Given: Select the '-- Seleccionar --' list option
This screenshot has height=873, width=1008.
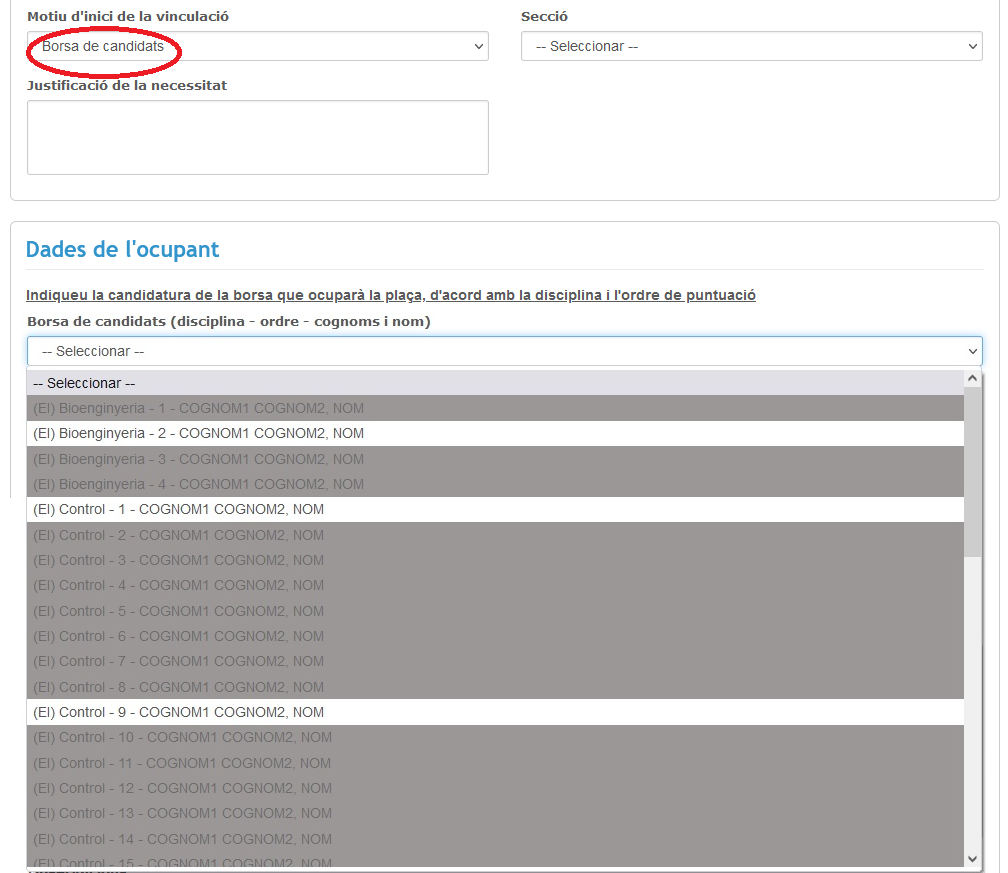Looking at the screenshot, I should tap(494, 383).
